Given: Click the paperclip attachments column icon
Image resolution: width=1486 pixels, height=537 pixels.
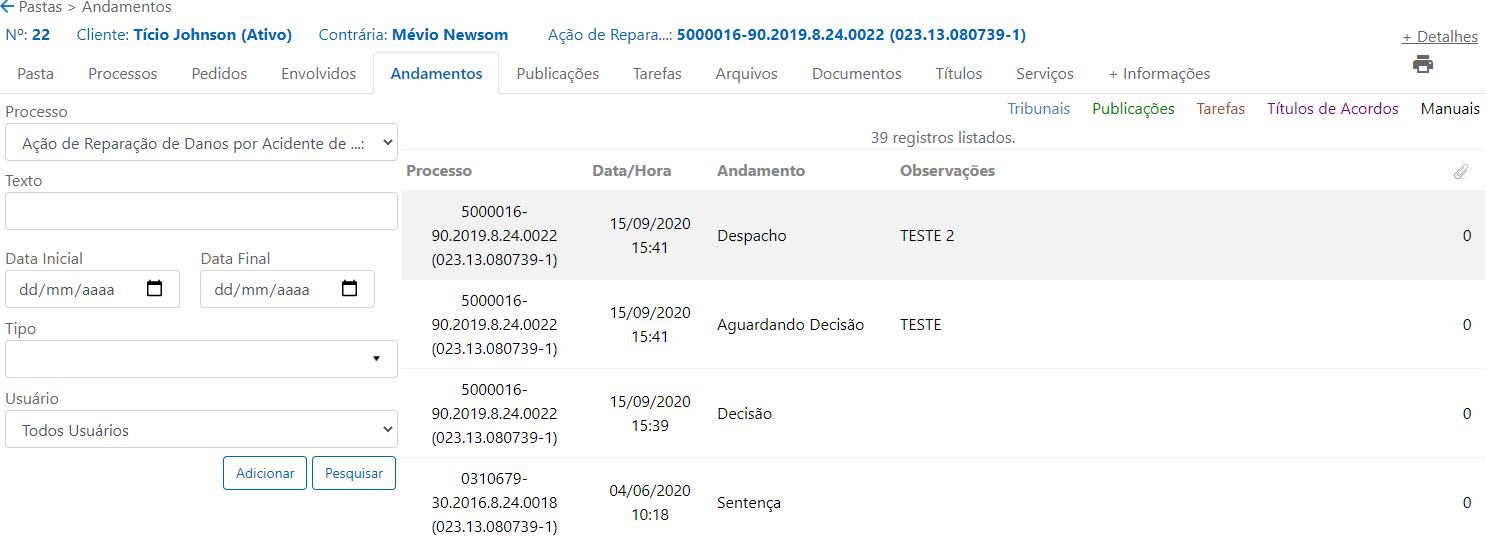Looking at the screenshot, I should [x=1461, y=171].
